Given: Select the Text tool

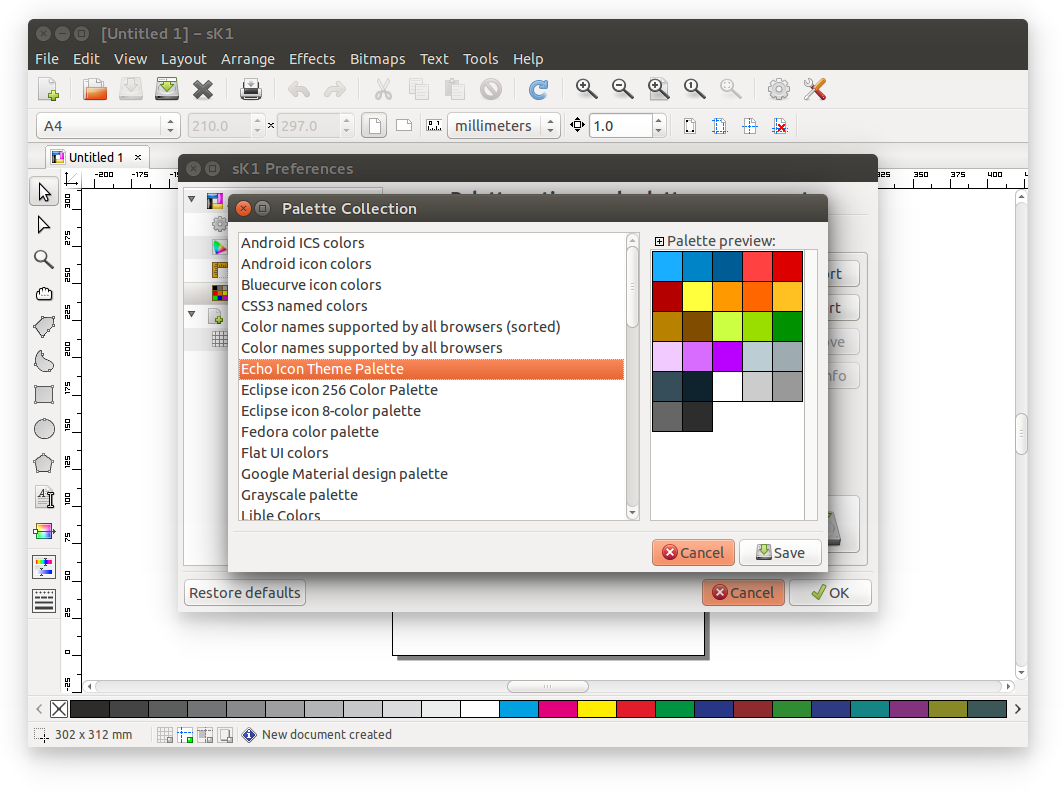Looking at the screenshot, I should click(x=44, y=497).
